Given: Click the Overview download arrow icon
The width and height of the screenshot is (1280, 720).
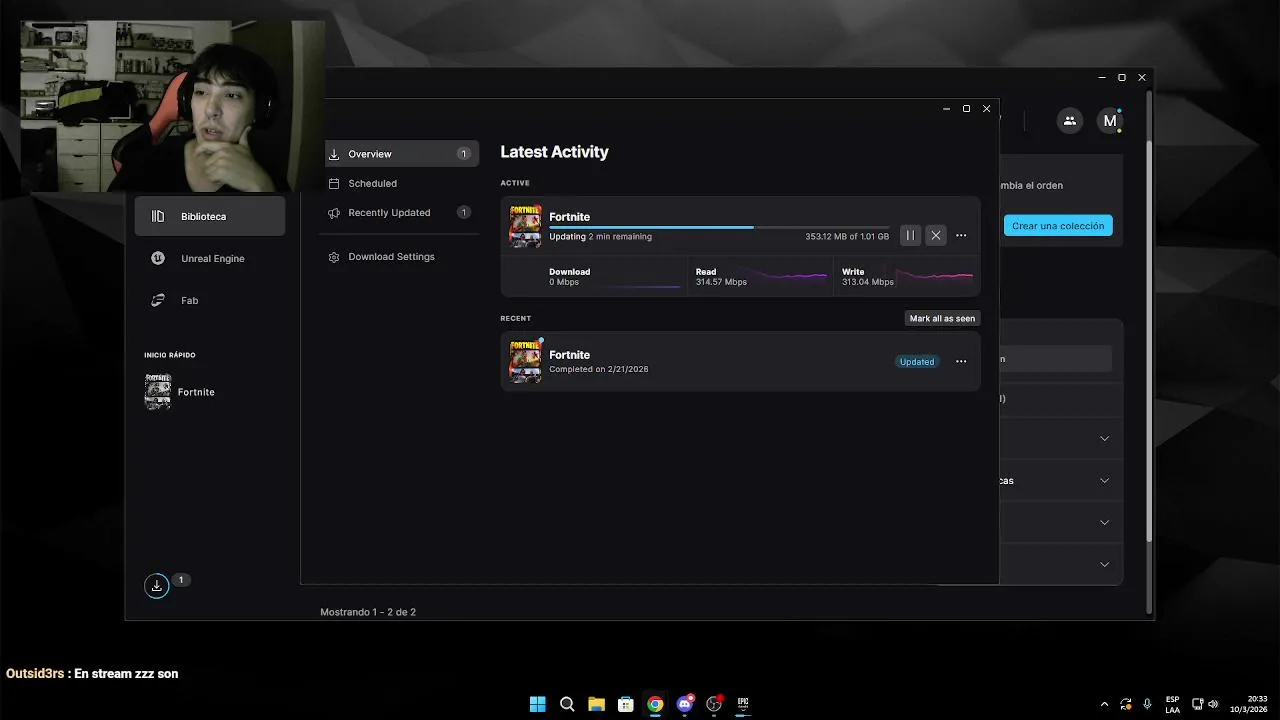Looking at the screenshot, I should click(x=334, y=154).
